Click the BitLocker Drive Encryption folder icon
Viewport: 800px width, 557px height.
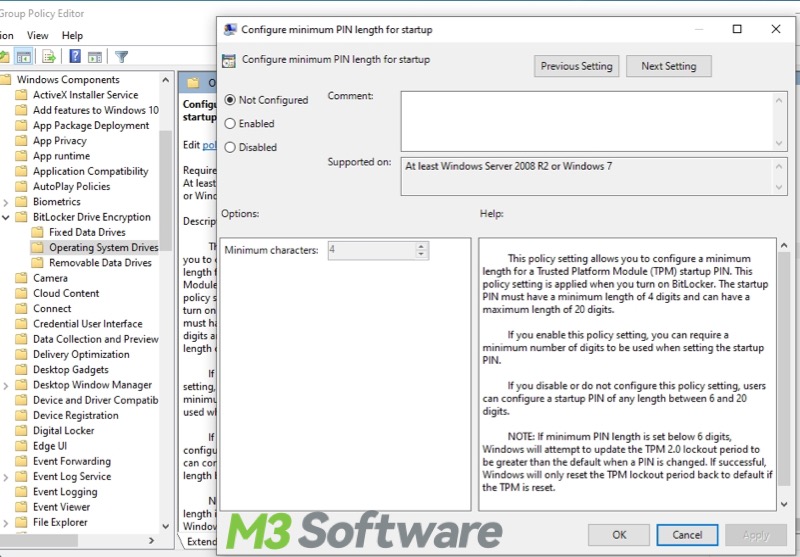pyautogui.click(x=21, y=217)
